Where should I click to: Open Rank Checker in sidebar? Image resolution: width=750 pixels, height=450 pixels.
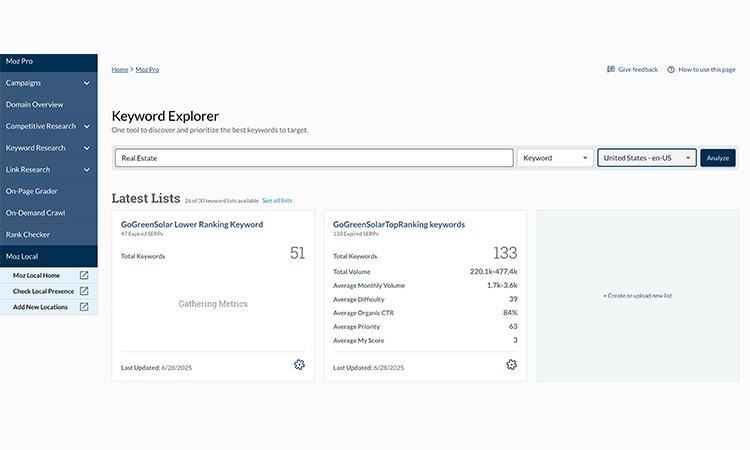[49, 234]
